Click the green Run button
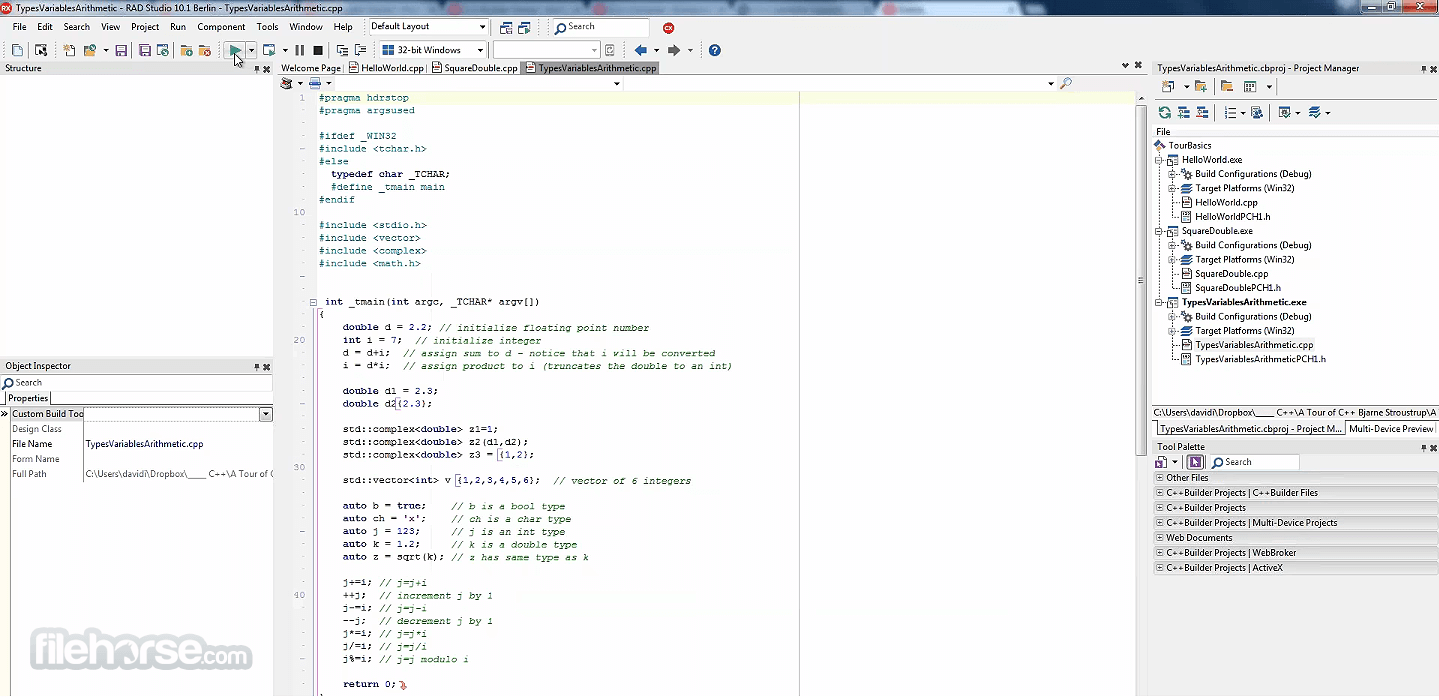 (235, 50)
